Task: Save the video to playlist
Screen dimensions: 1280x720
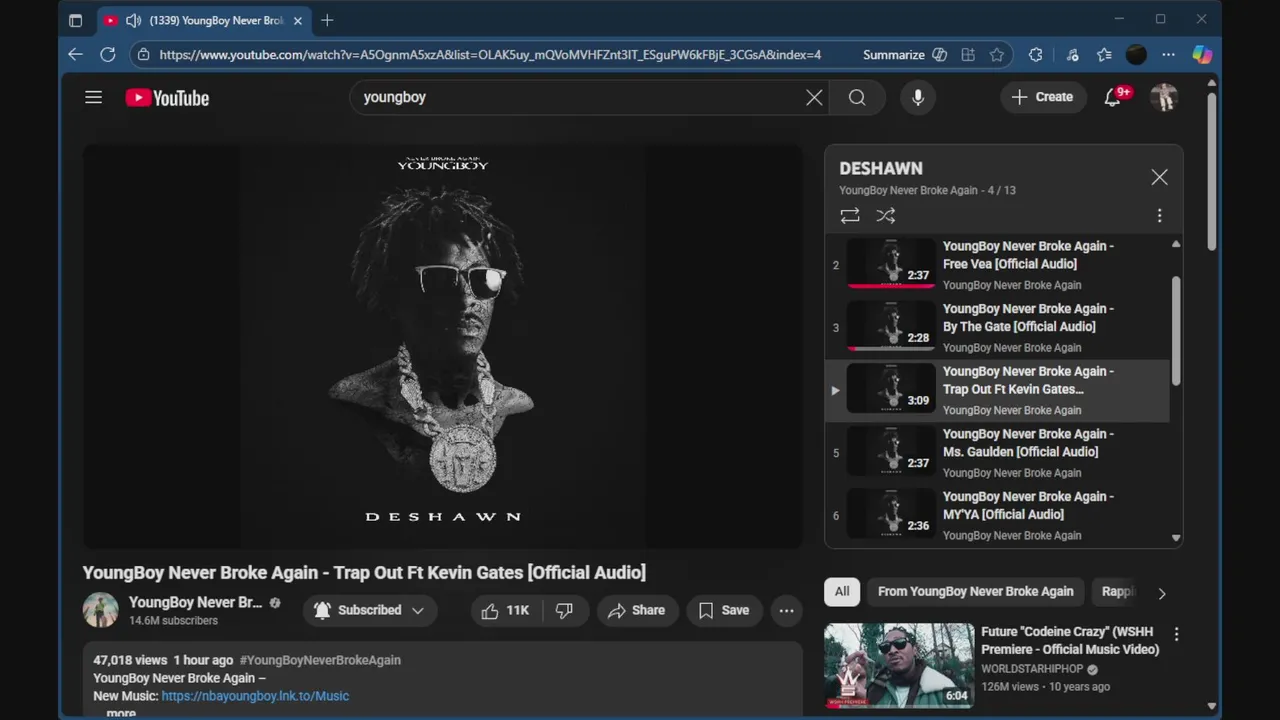Action: point(724,610)
